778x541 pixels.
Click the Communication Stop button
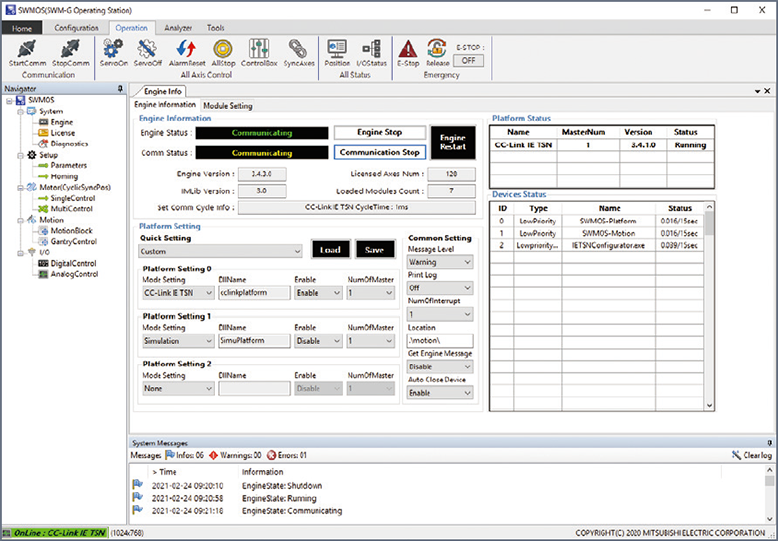(x=380, y=152)
